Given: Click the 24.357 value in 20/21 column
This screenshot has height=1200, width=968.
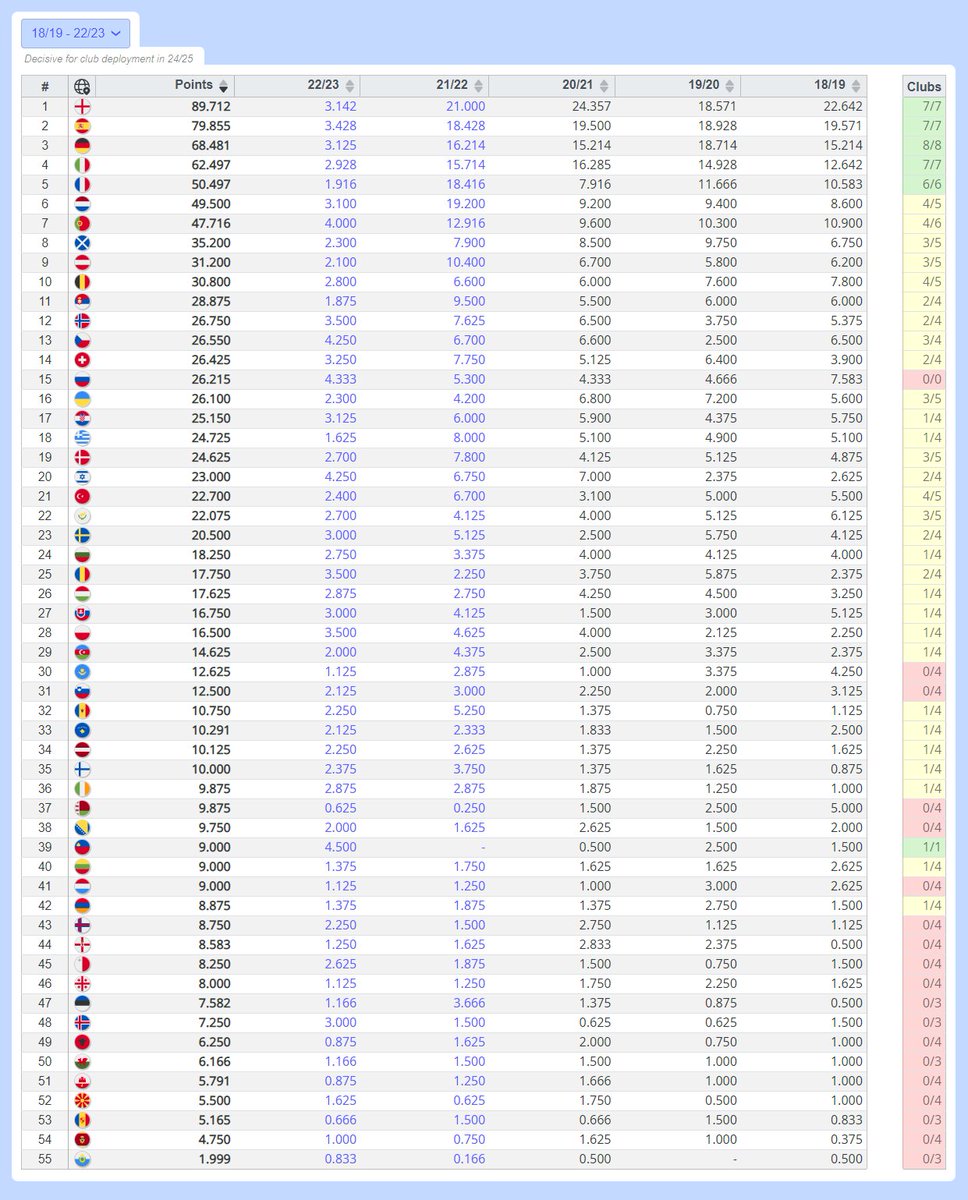Looking at the screenshot, I should point(591,106).
